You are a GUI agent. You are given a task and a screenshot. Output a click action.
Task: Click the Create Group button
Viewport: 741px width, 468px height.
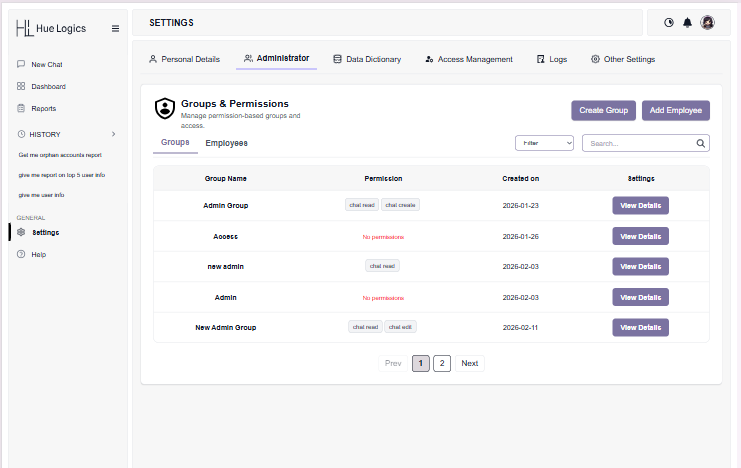click(603, 110)
